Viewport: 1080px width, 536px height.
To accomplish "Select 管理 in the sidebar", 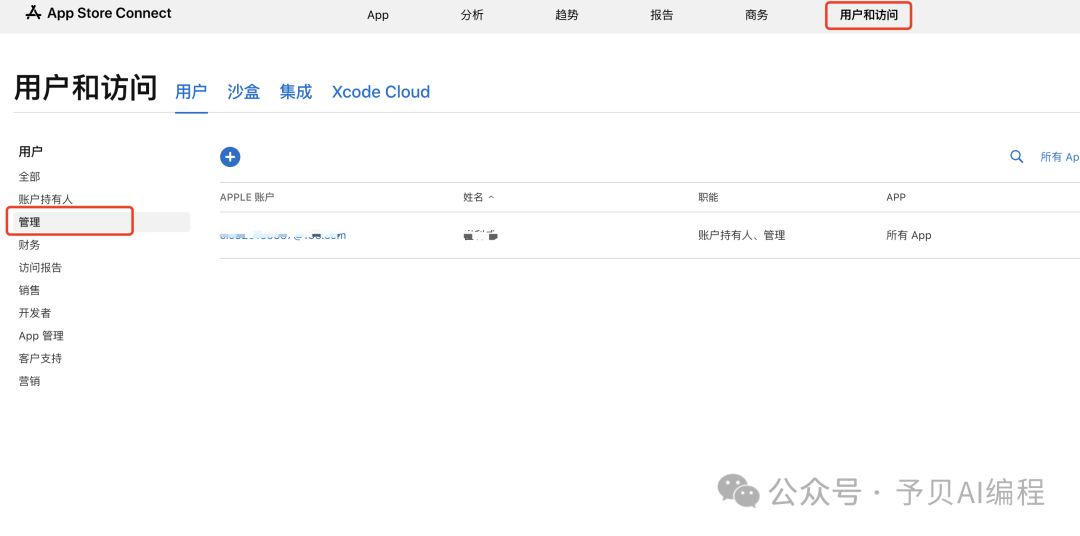I will click(x=30, y=222).
